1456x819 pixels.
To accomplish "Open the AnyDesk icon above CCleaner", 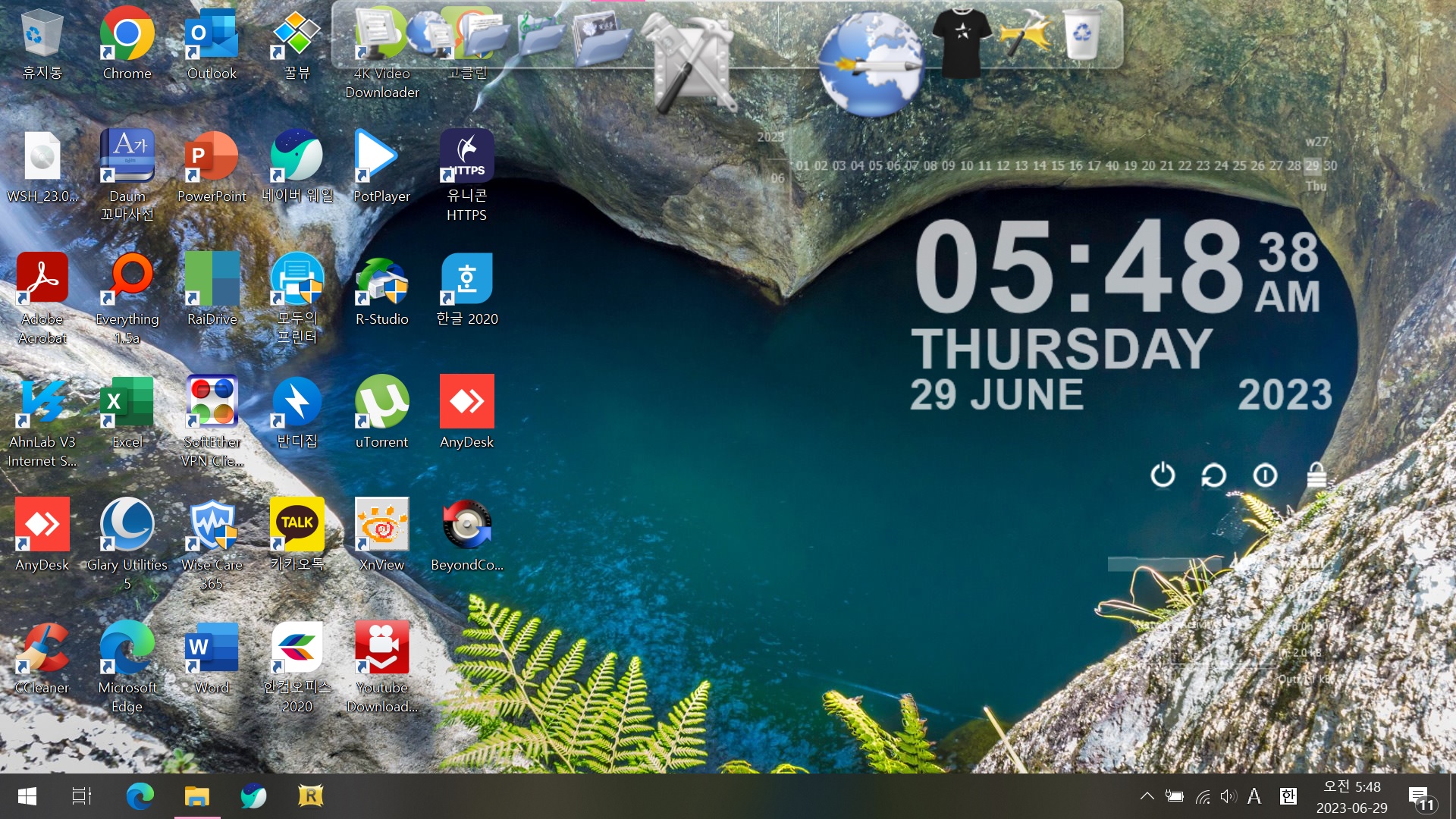I will tap(42, 535).
